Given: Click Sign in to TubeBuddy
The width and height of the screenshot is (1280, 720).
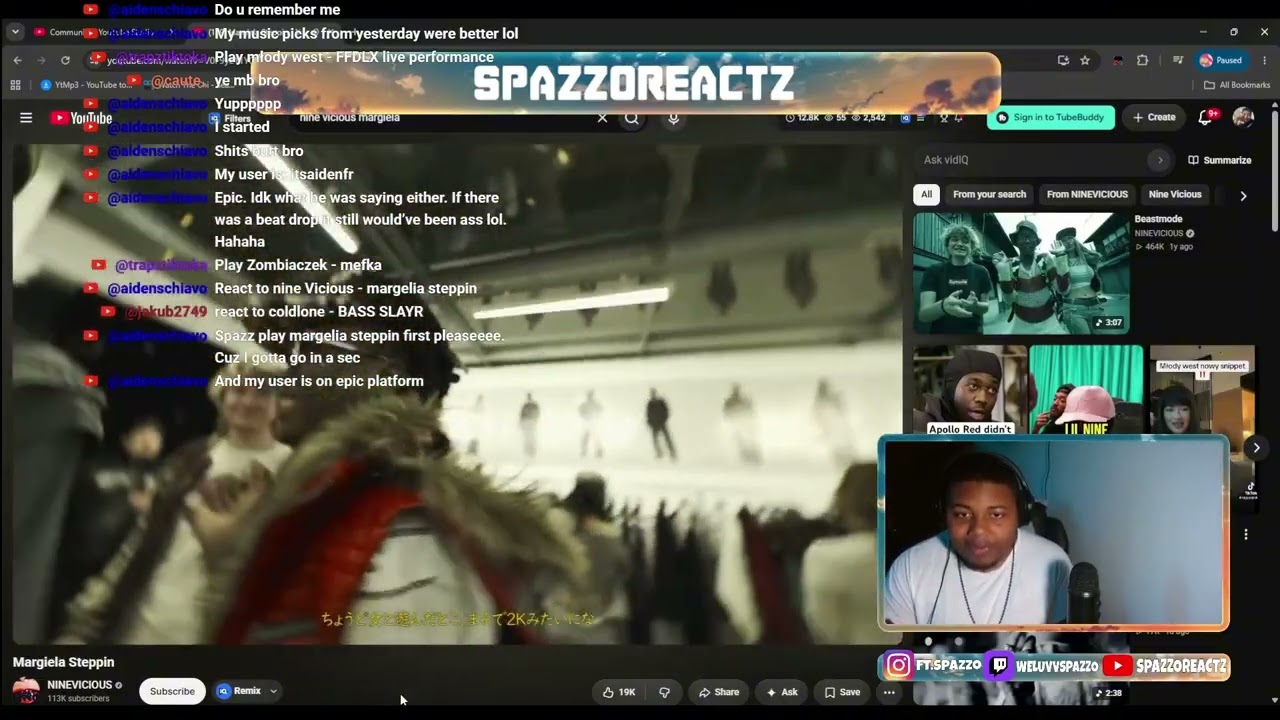Looking at the screenshot, I should (1051, 117).
